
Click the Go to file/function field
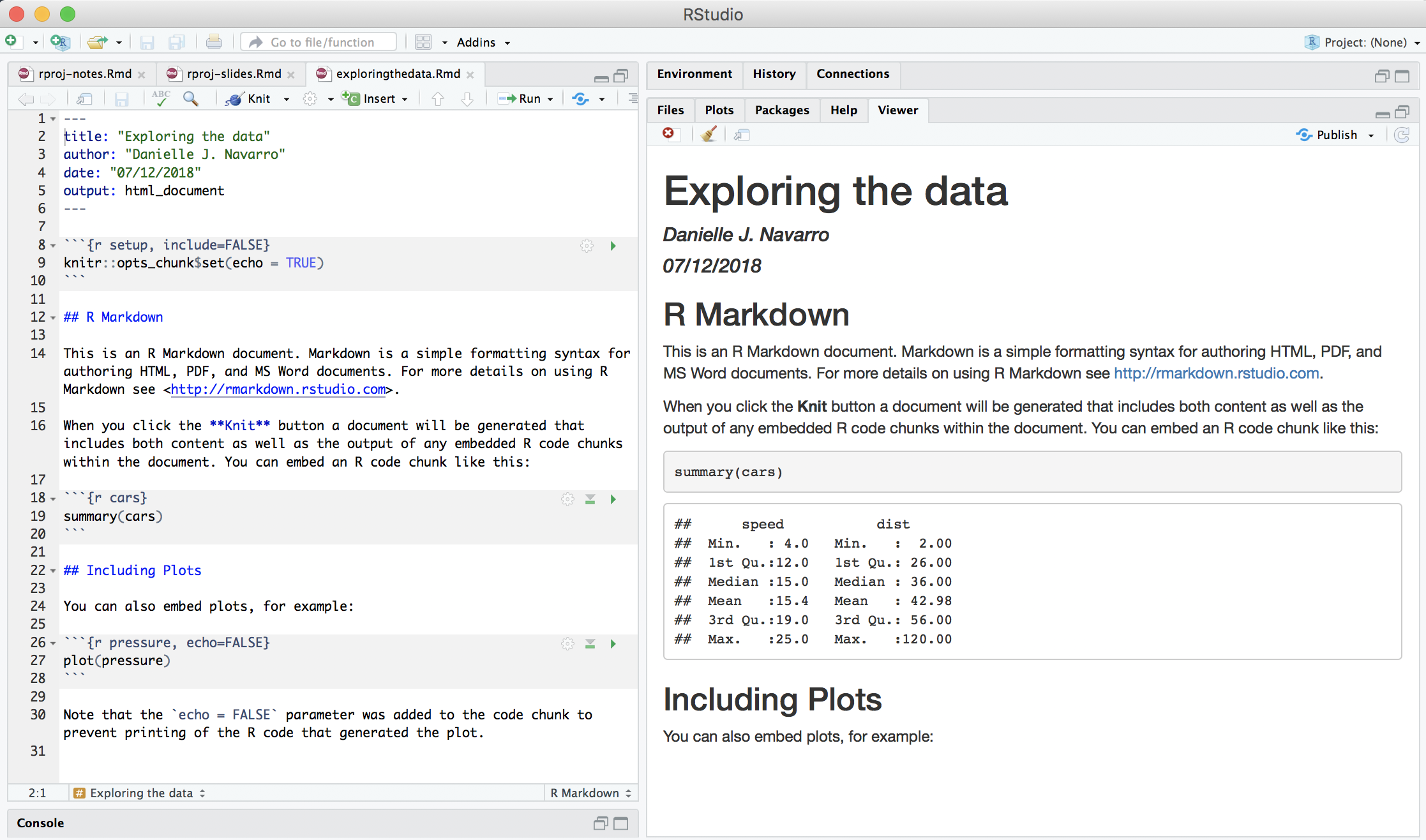coord(319,42)
